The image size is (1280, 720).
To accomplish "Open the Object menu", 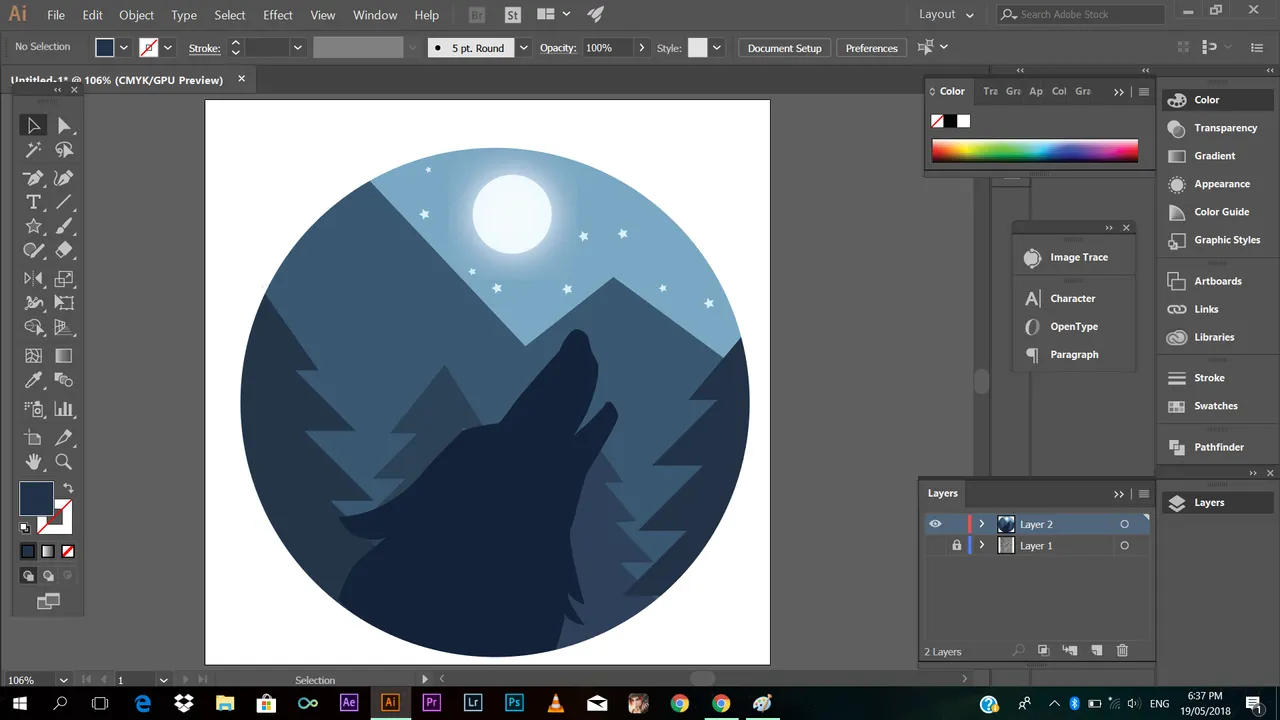I will [x=136, y=15].
